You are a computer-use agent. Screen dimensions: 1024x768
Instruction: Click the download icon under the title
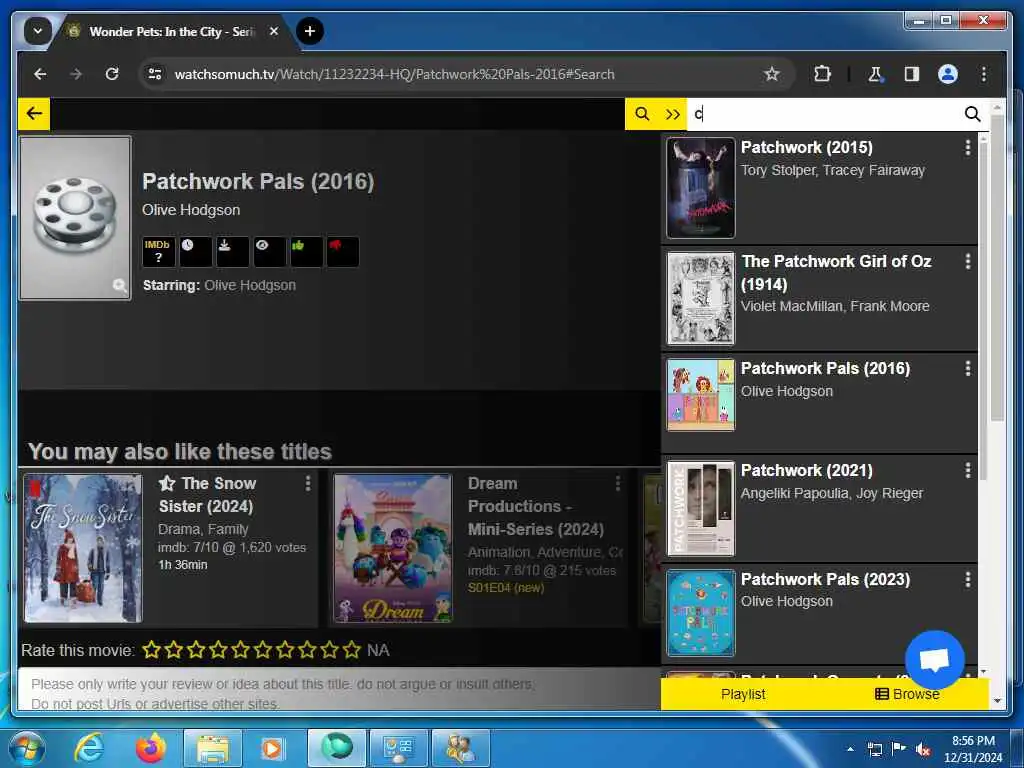coord(232,251)
